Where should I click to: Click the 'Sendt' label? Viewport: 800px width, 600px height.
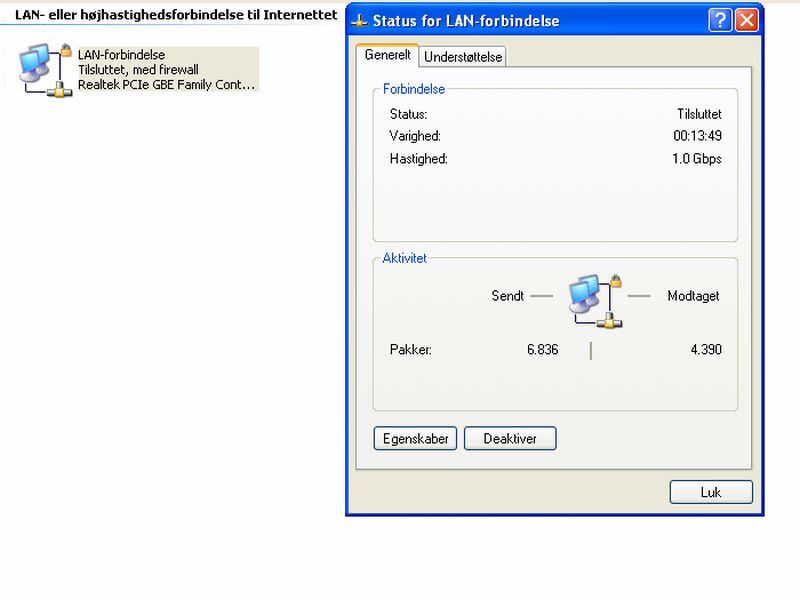[x=507, y=296]
